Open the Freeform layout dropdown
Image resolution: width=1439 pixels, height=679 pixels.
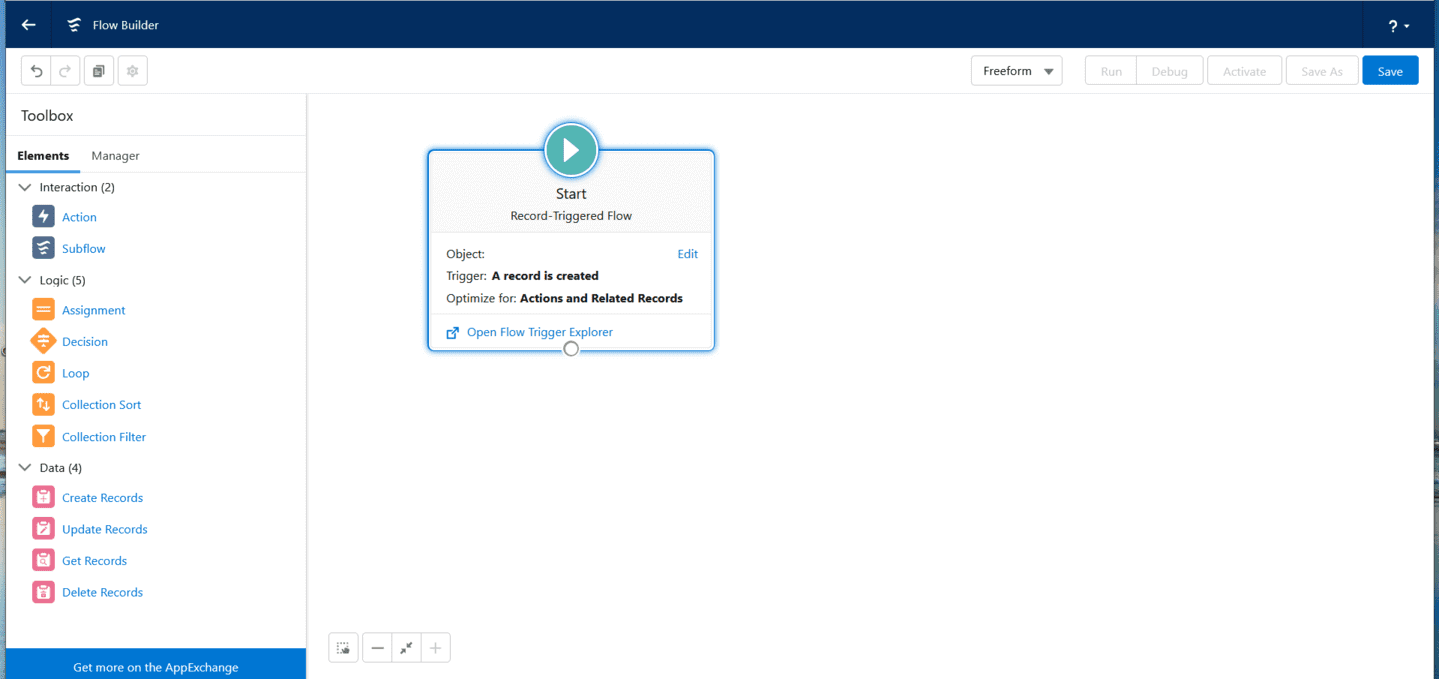tap(1016, 70)
